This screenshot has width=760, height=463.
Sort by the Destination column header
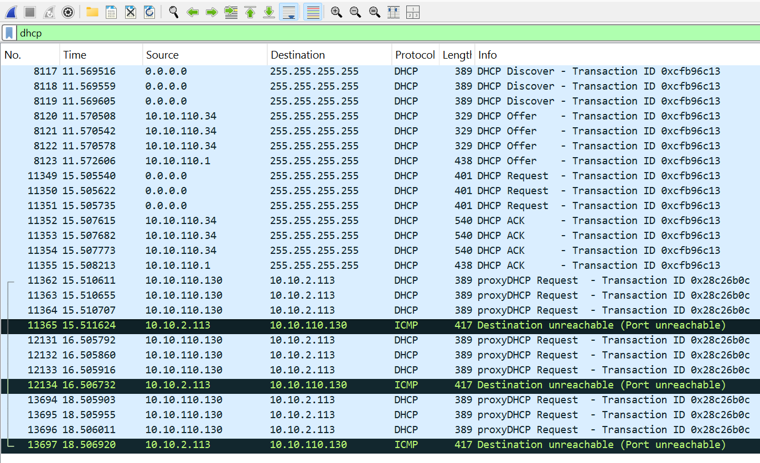[x=329, y=55]
